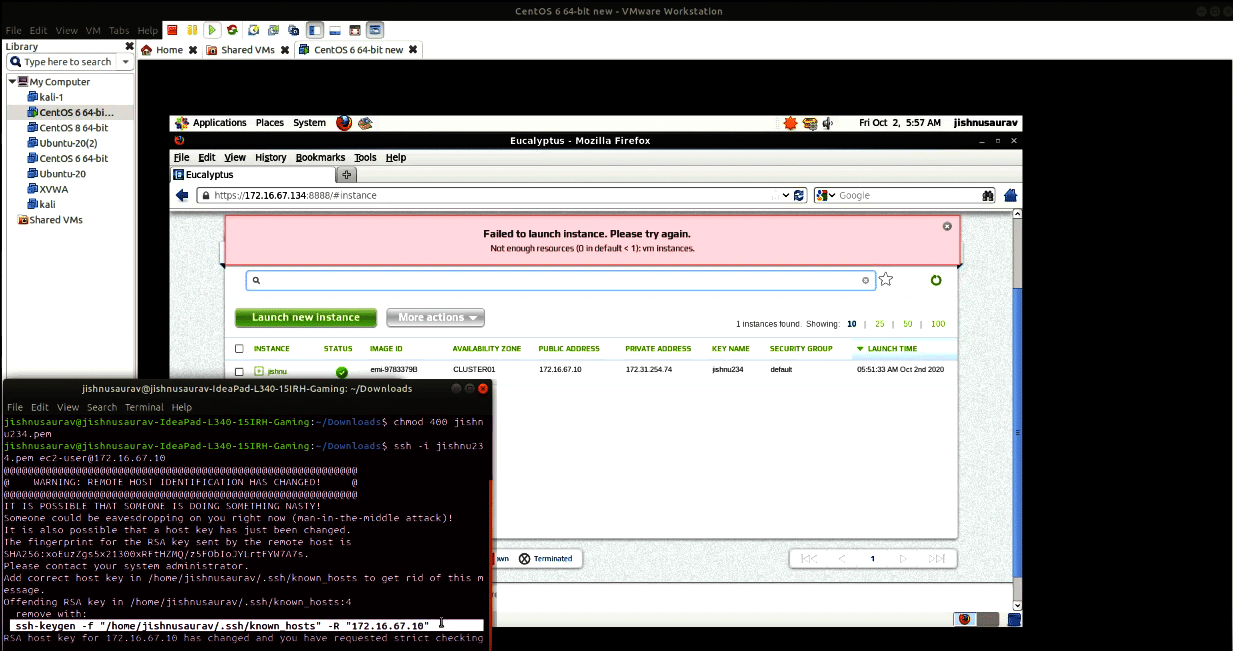
Task: Click the Launch new instance button
Action: [x=305, y=318]
